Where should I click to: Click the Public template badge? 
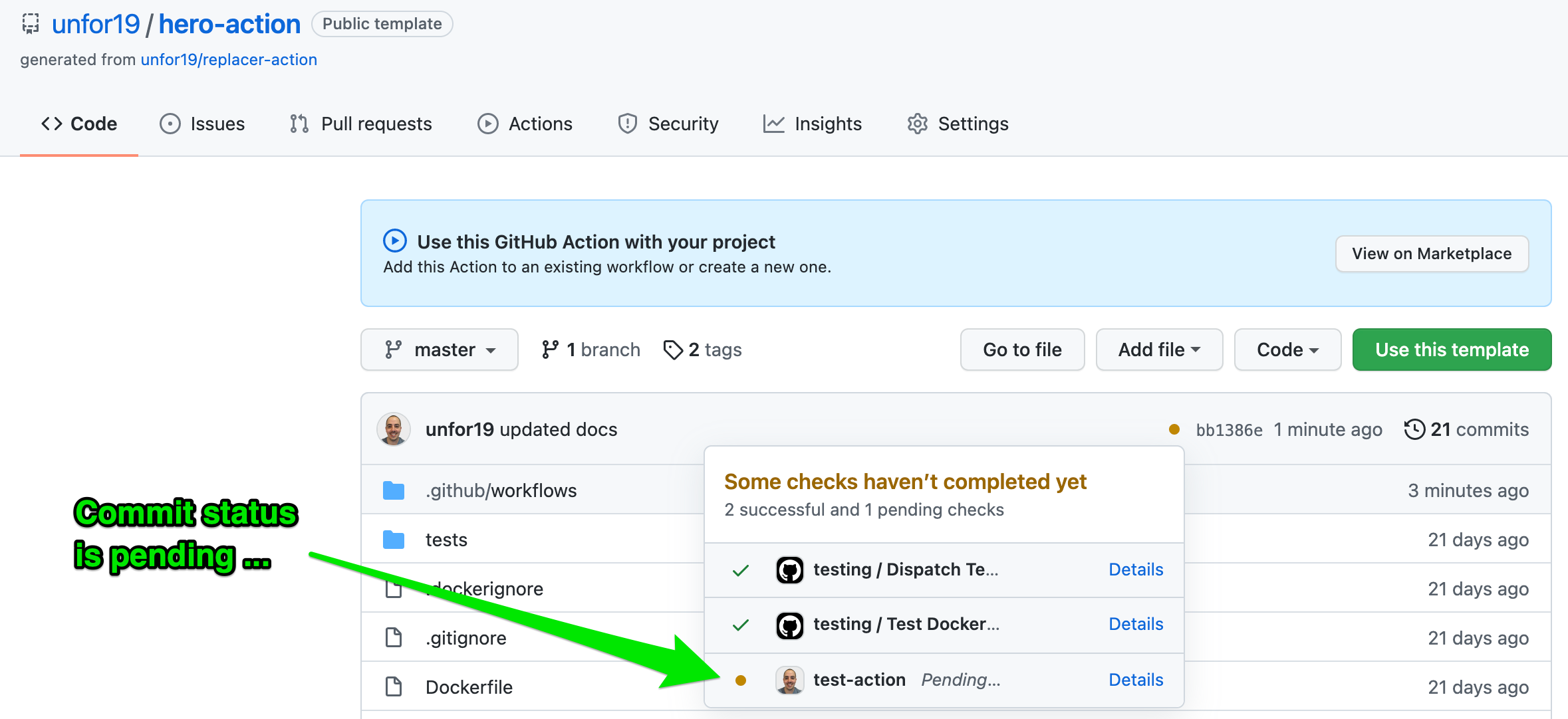click(382, 24)
